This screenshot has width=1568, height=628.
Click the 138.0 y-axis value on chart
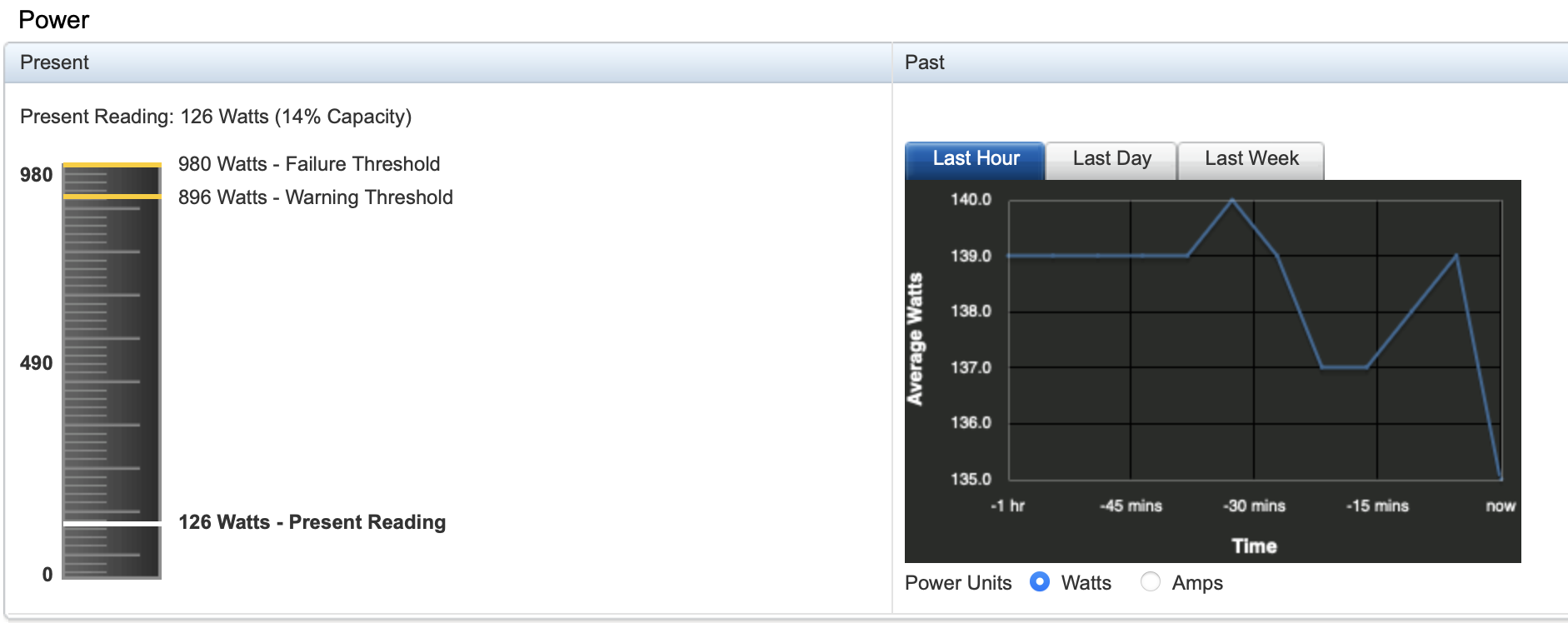pos(971,311)
